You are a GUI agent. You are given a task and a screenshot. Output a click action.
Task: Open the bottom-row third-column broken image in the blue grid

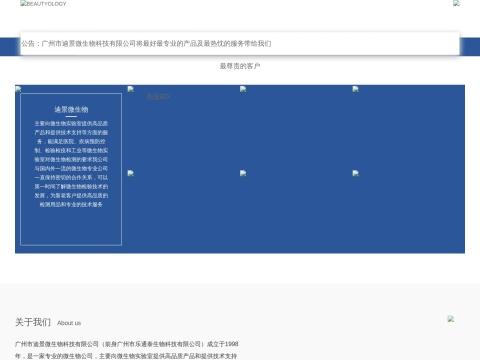[243, 173]
